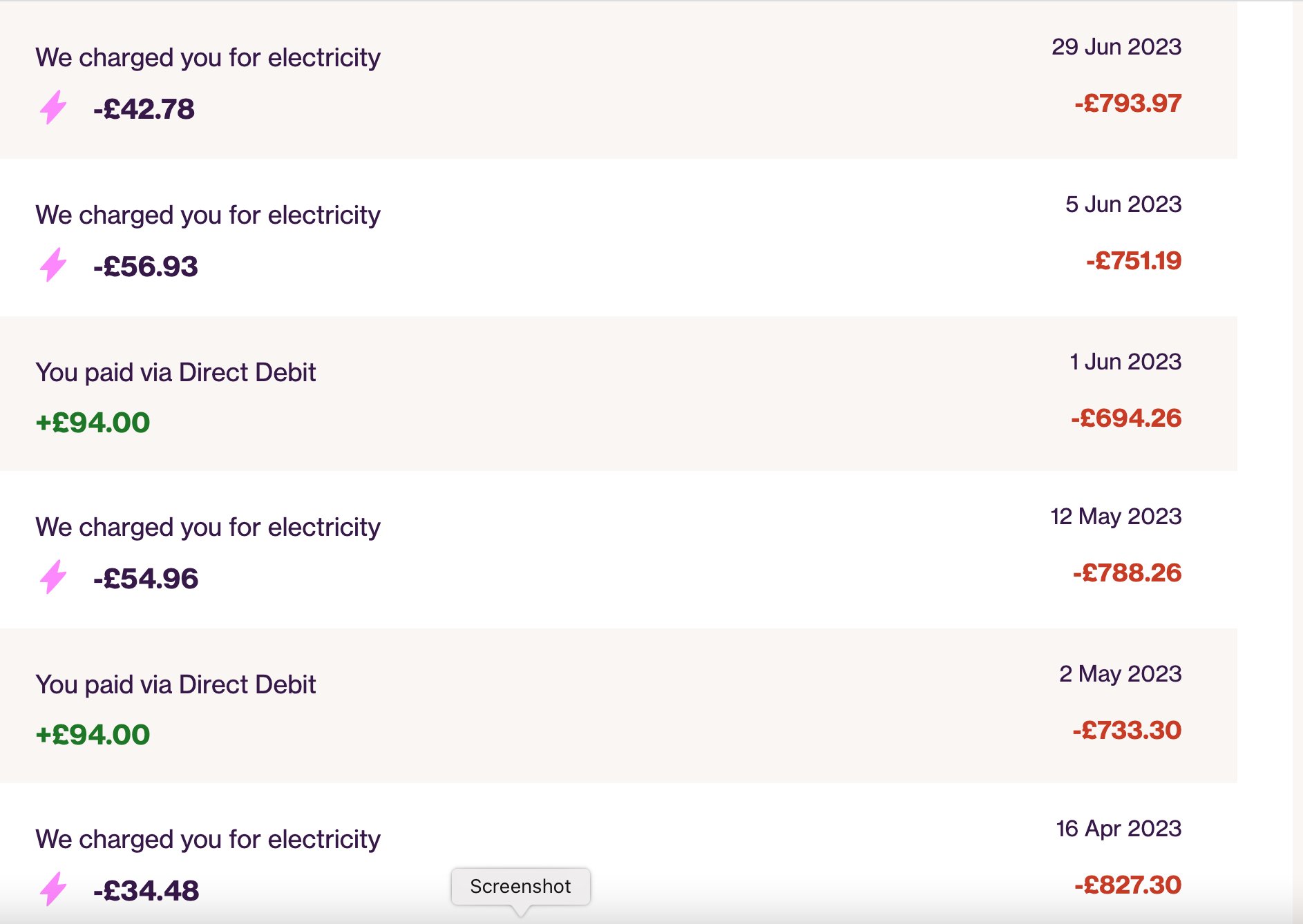This screenshot has width=1303, height=924.
Task: Select the 2 May Direct Debit payment title
Action: pyautogui.click(x=175, y=684)
